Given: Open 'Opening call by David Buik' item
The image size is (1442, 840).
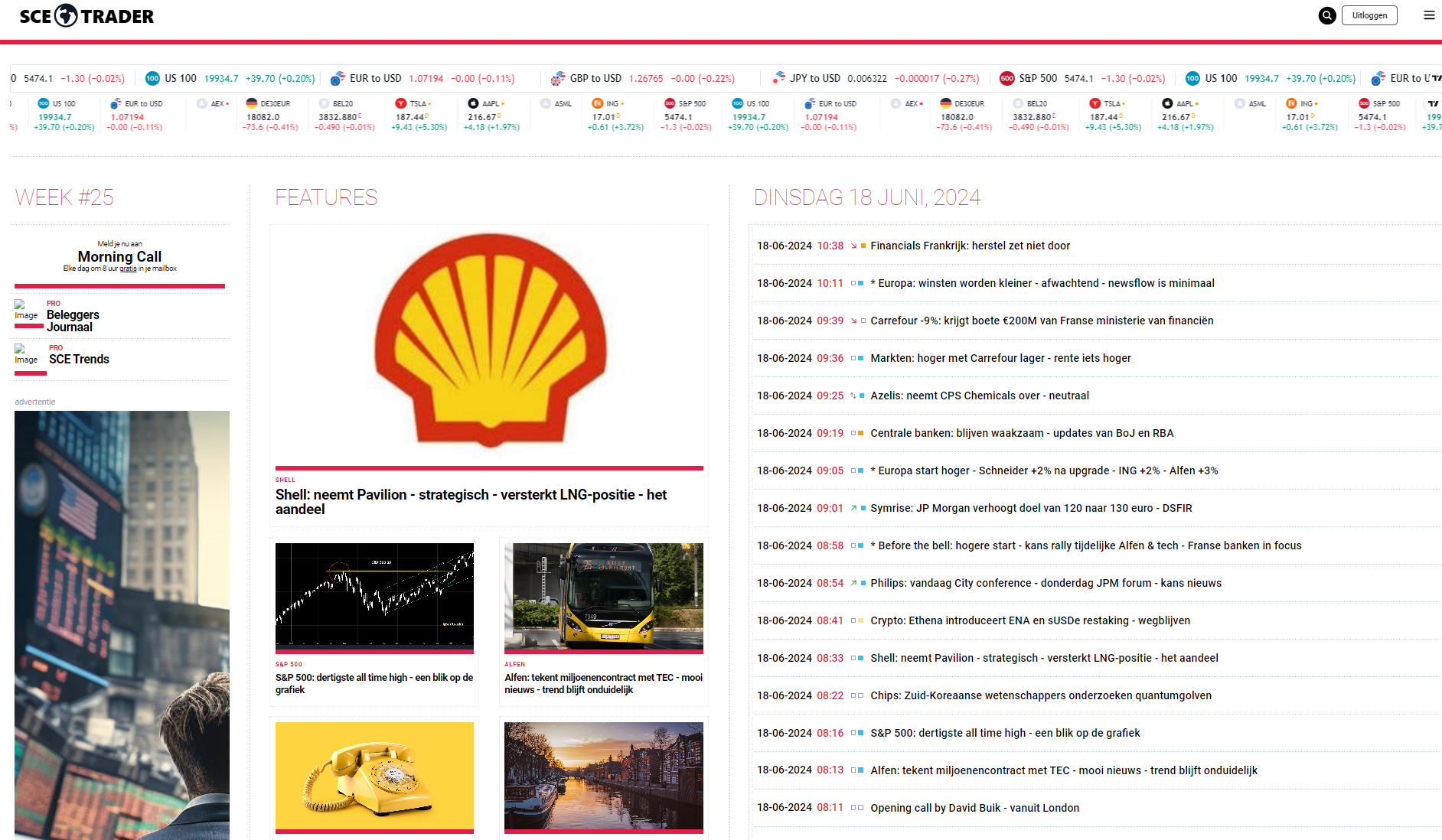Looking at the screenshot, I should [x=974, y=808].
